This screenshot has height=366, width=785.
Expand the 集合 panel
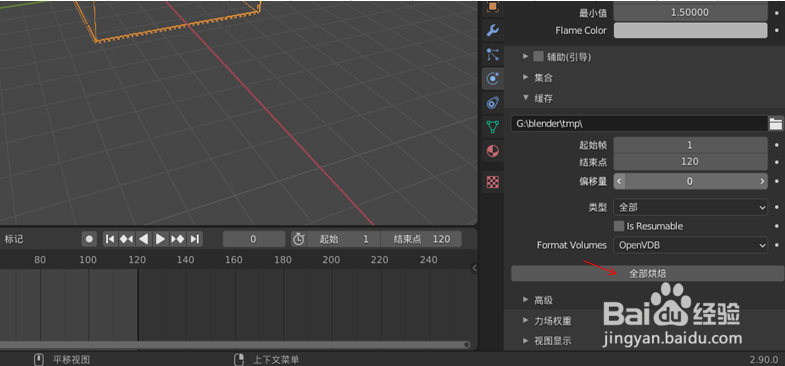[x=526, y=77]
